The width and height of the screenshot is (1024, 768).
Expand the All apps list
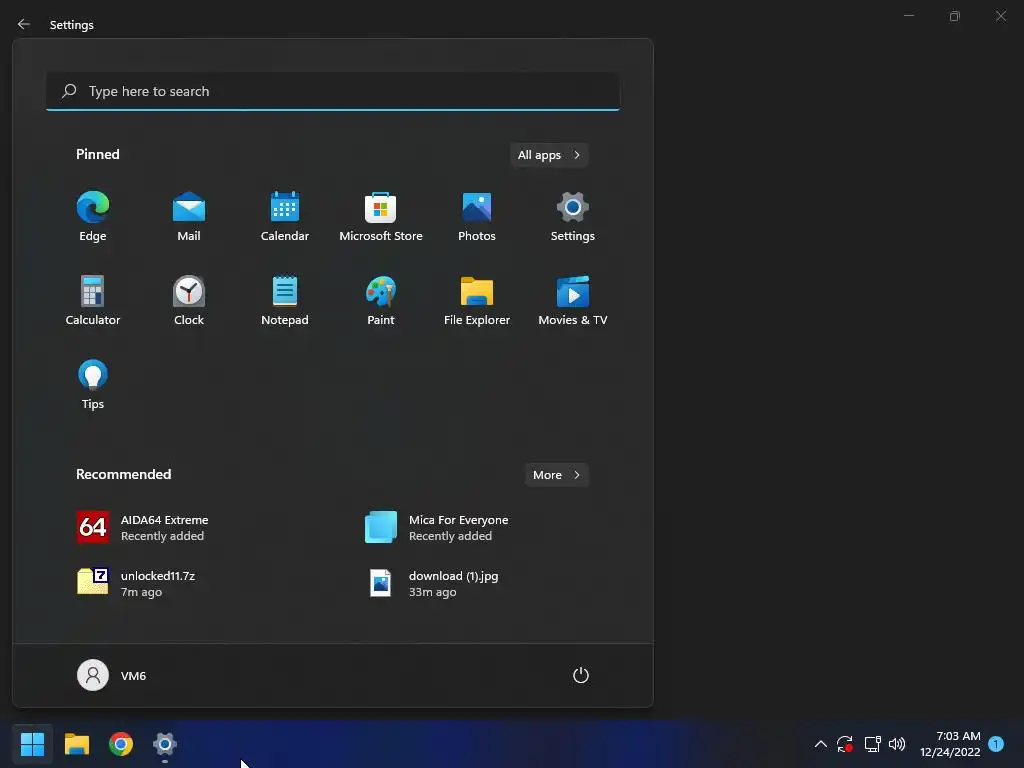[549, 155]
